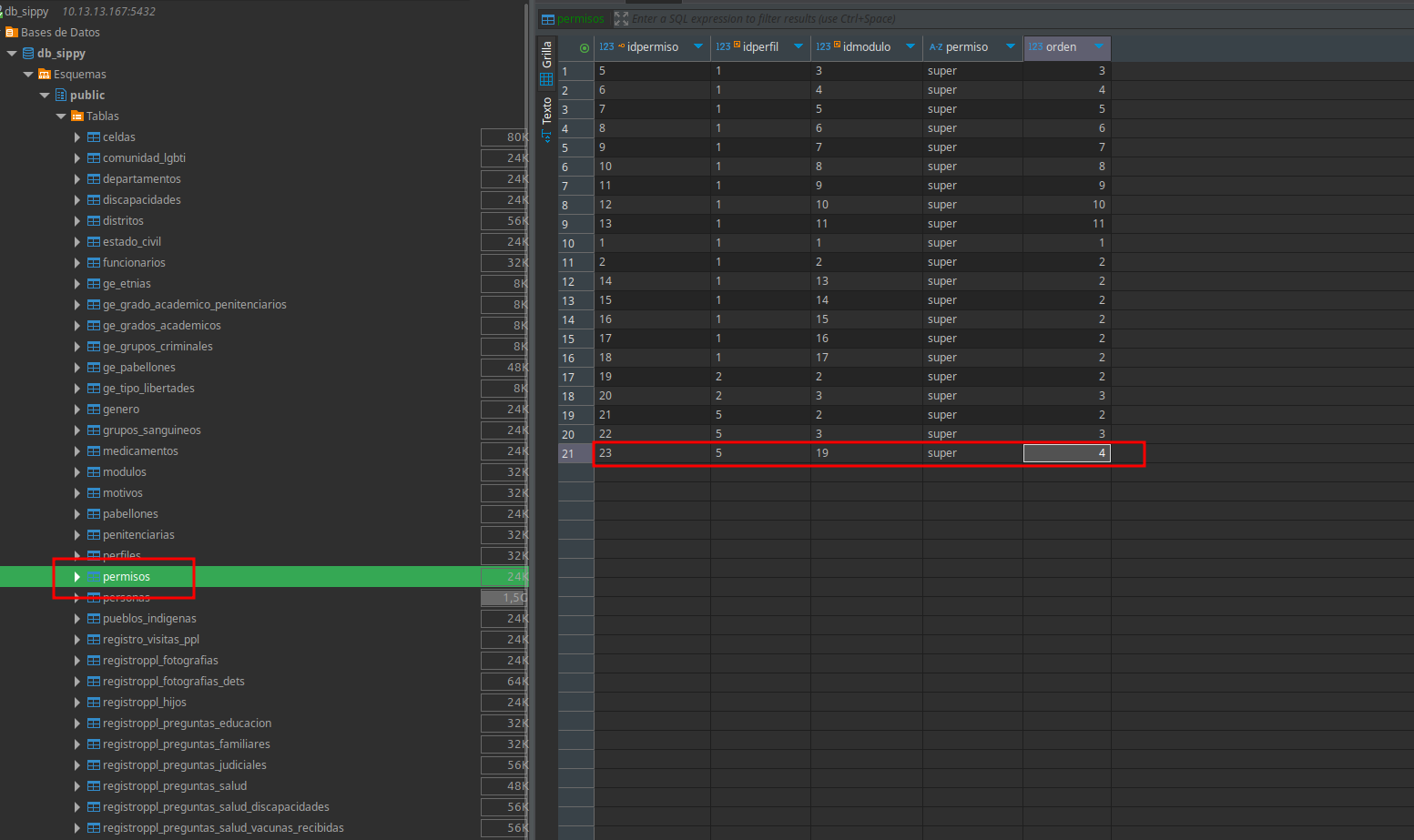The height and width of the screenshot is (840, 1414).
Task: Select the registro_visitas_ppl table
Action: pos(150,640)
